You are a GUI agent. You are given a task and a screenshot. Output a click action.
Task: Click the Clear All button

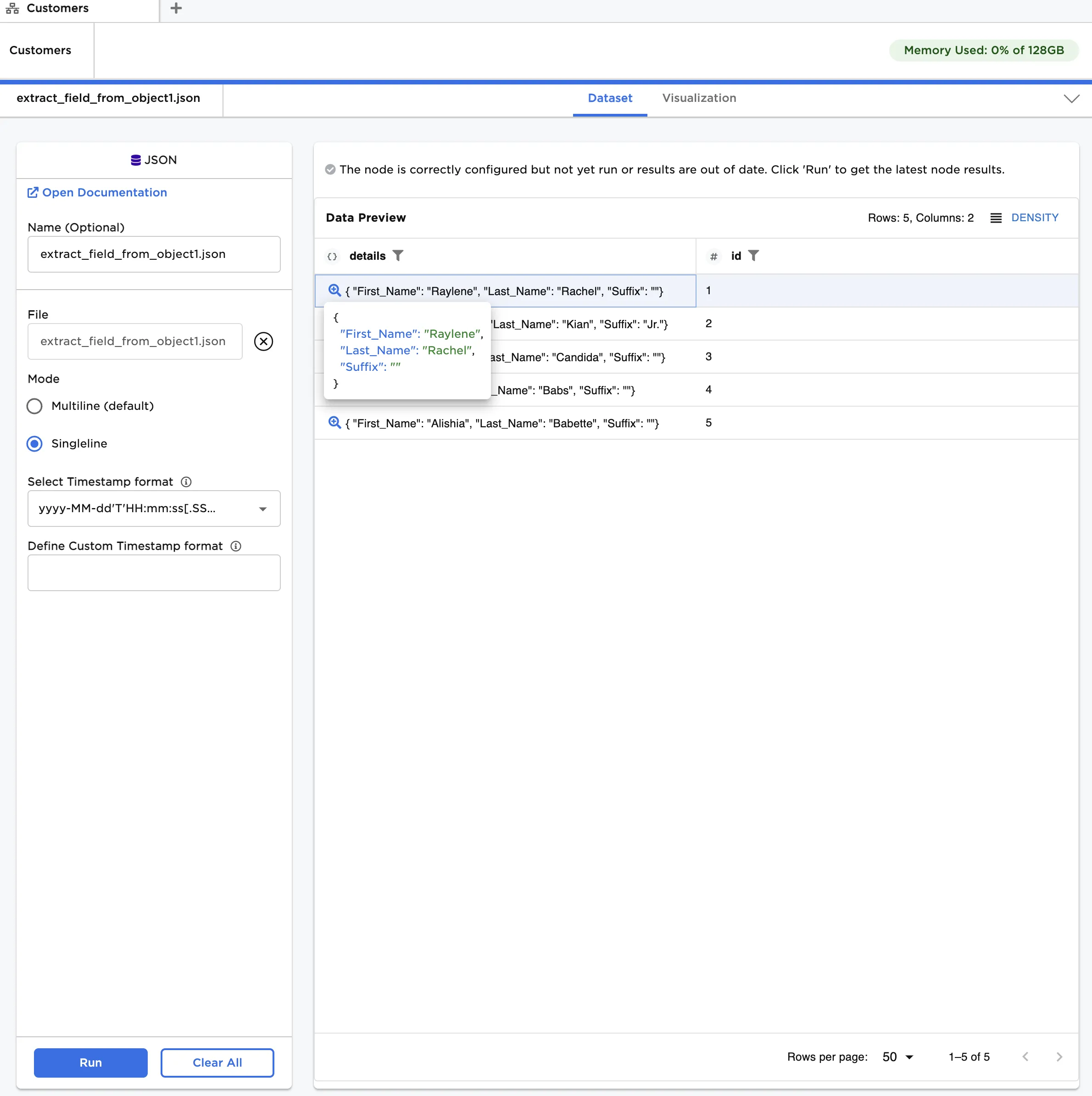click(x=217, y=1062)
